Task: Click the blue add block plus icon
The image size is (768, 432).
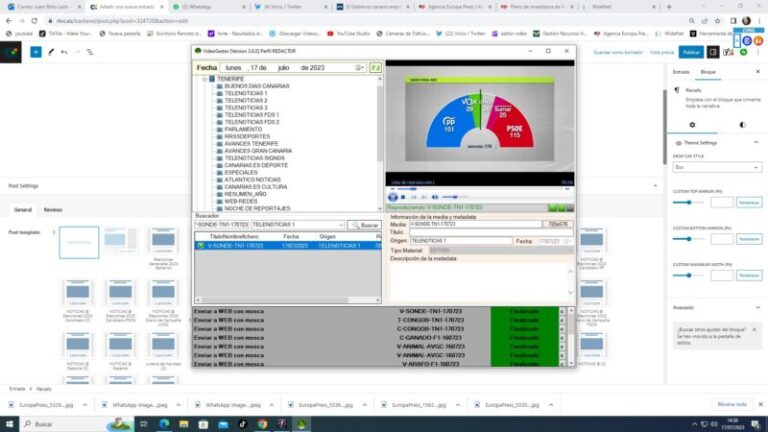Action: (36, 52)
